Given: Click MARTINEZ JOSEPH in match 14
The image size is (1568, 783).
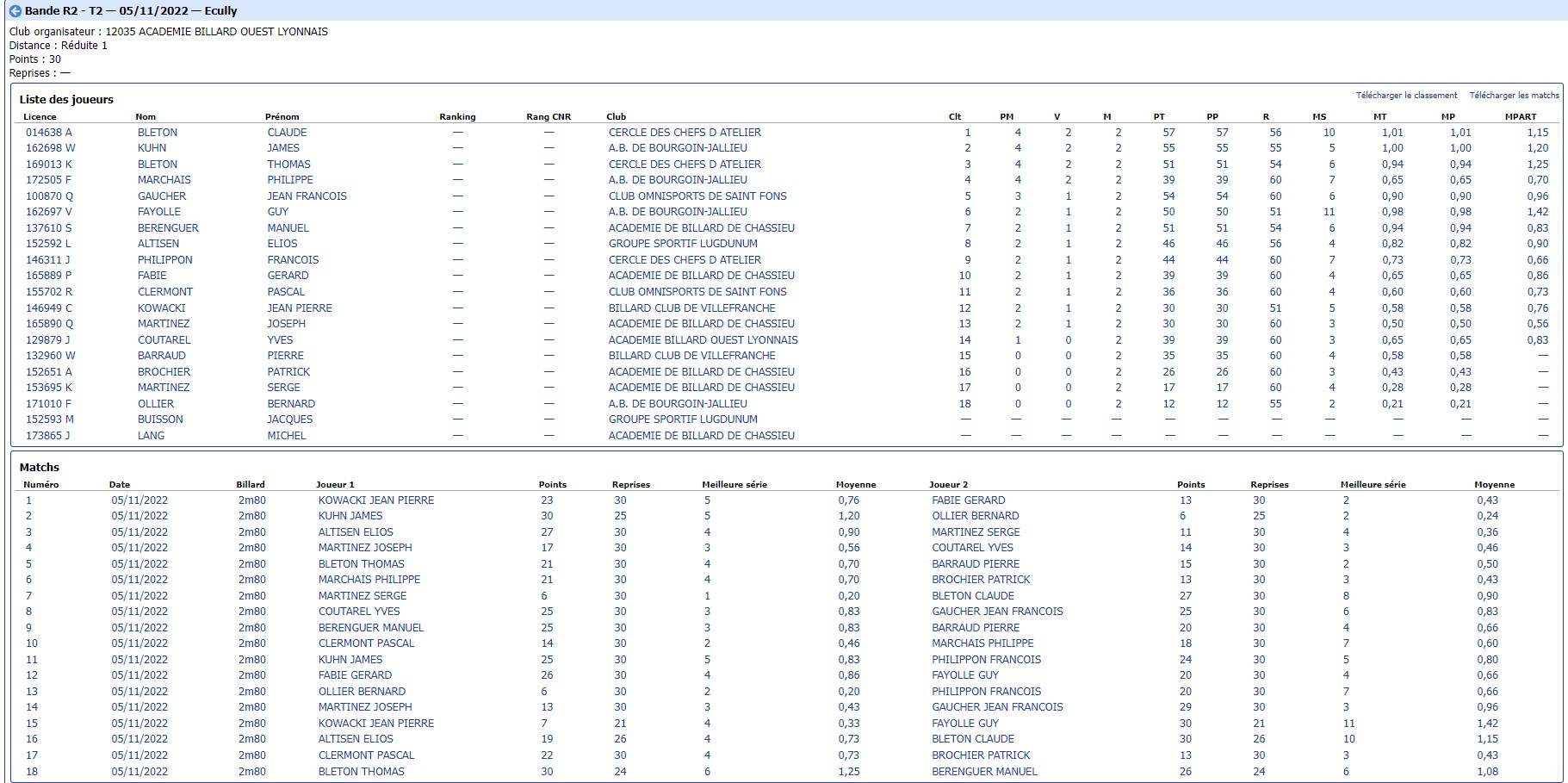Looking at the screenshot, I should pyautogui.click(x=365, y=707).
